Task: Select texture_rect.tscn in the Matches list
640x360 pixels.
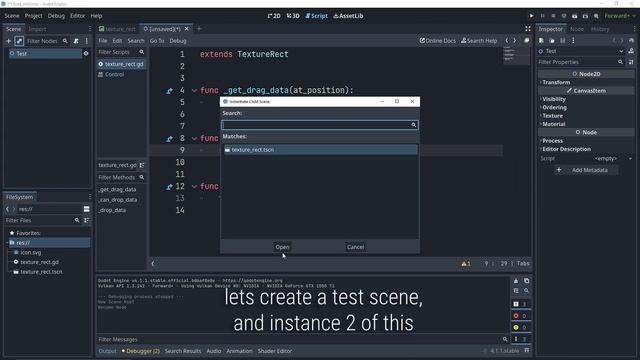Action: (x=320, y=150)
